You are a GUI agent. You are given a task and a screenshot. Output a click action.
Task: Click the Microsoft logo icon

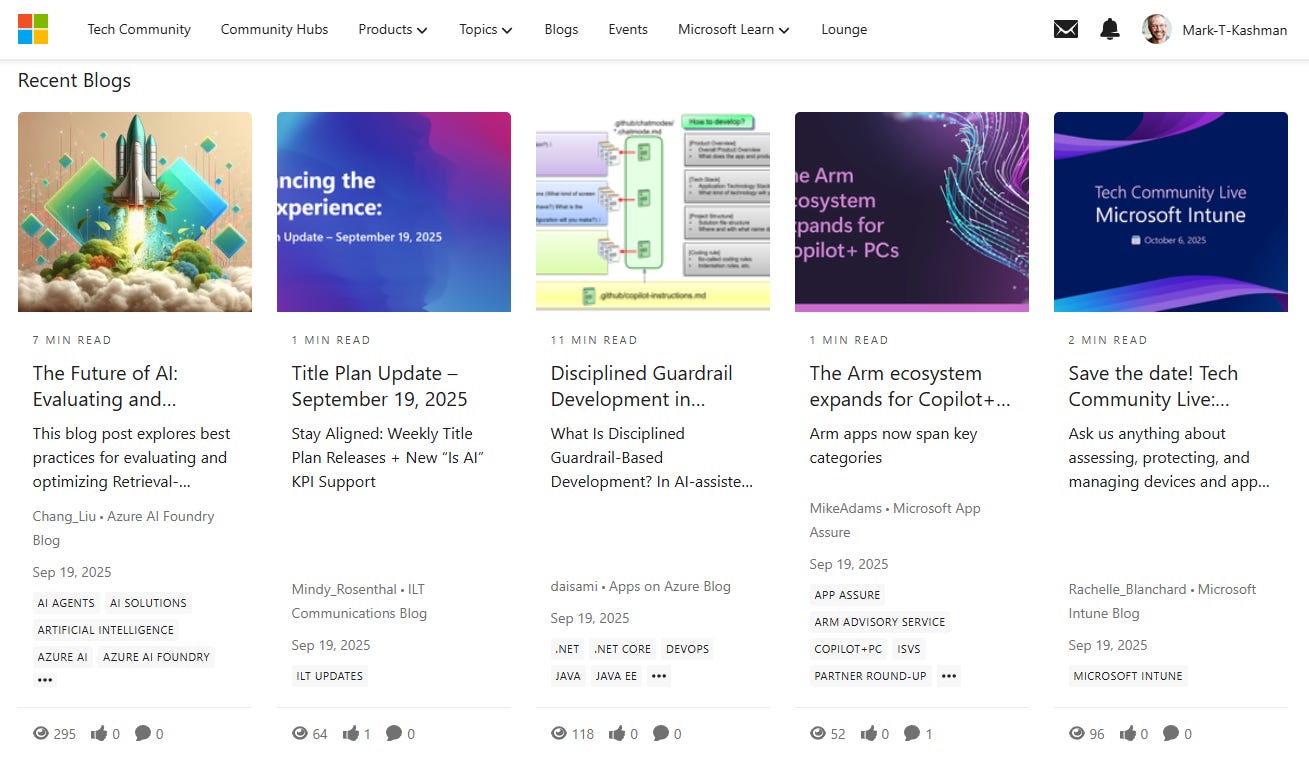(x=33, y=29)
